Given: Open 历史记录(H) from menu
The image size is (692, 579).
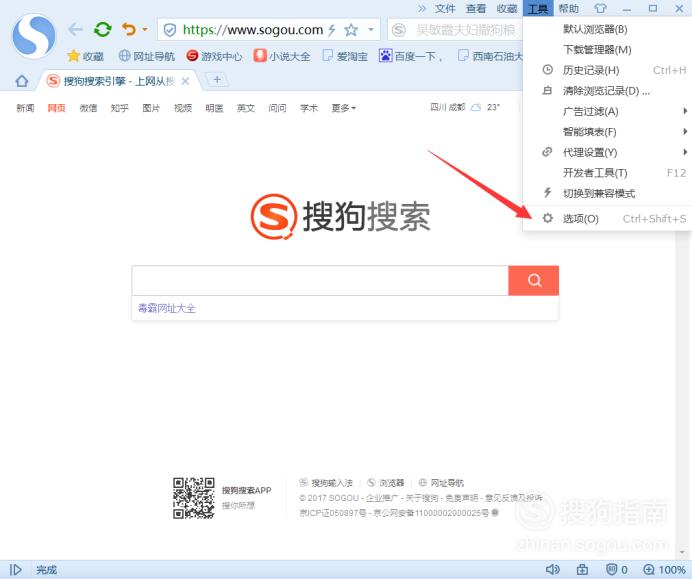Looking at the screenshot, I should pos(607,70).
